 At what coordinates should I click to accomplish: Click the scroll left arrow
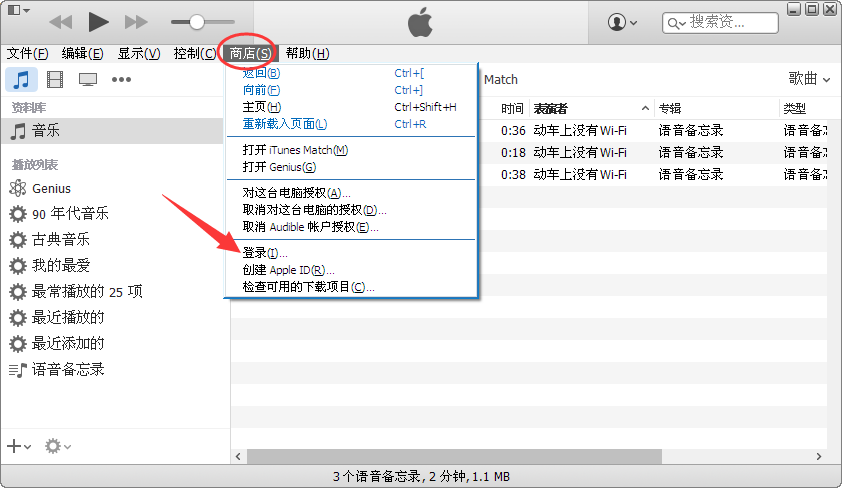(x=238, y=456)
